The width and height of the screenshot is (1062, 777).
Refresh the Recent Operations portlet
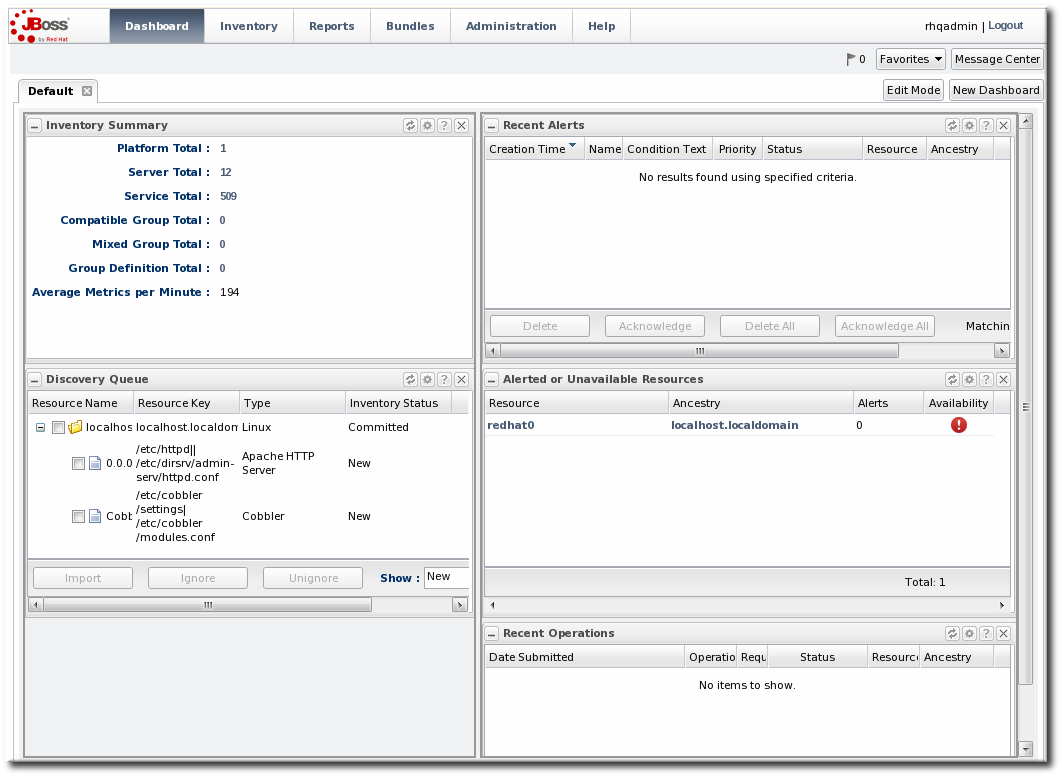(x=952, y=634)
